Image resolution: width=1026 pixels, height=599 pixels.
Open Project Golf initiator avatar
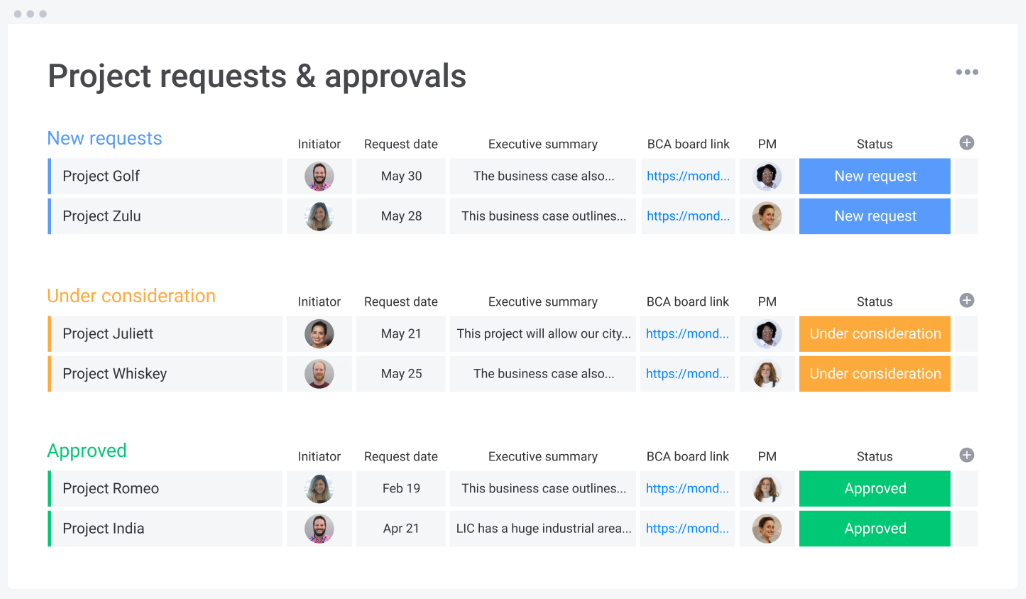(319, 176)
